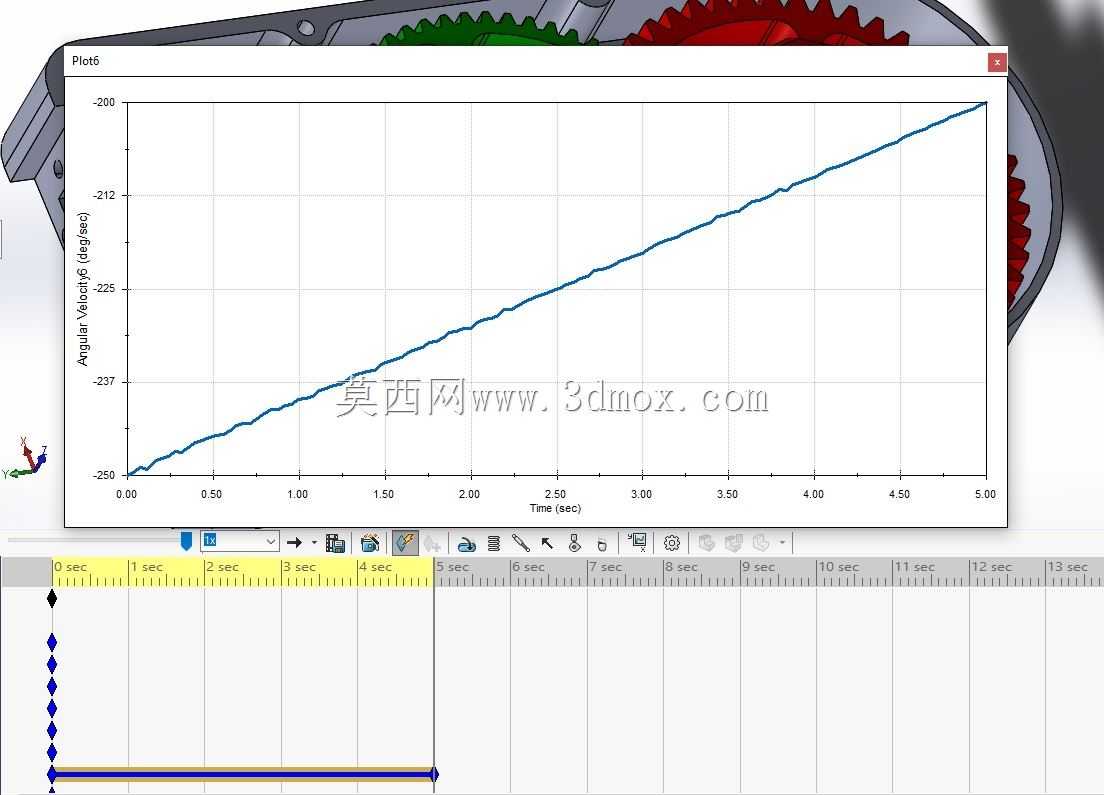The width and height of the screenshot is (1104, 795).
Task: Click the blue angular velocity curve
Action: pos(557,288)
